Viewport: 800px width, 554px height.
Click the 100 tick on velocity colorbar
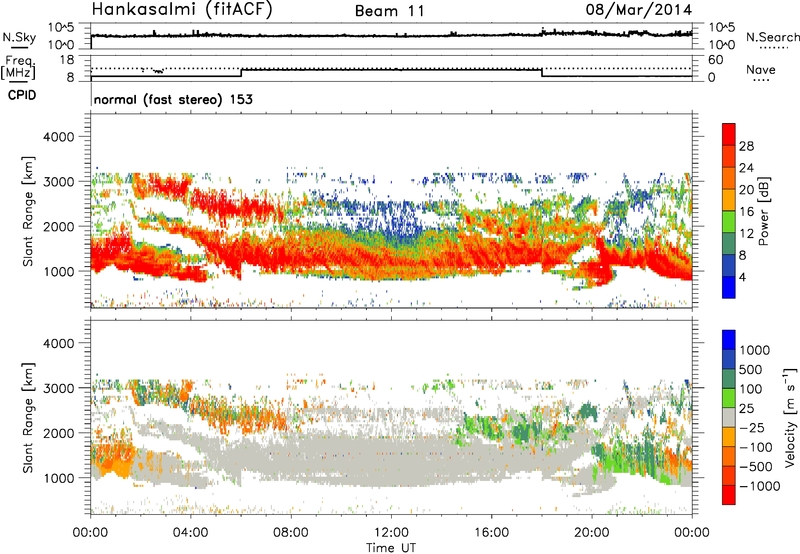751,389
